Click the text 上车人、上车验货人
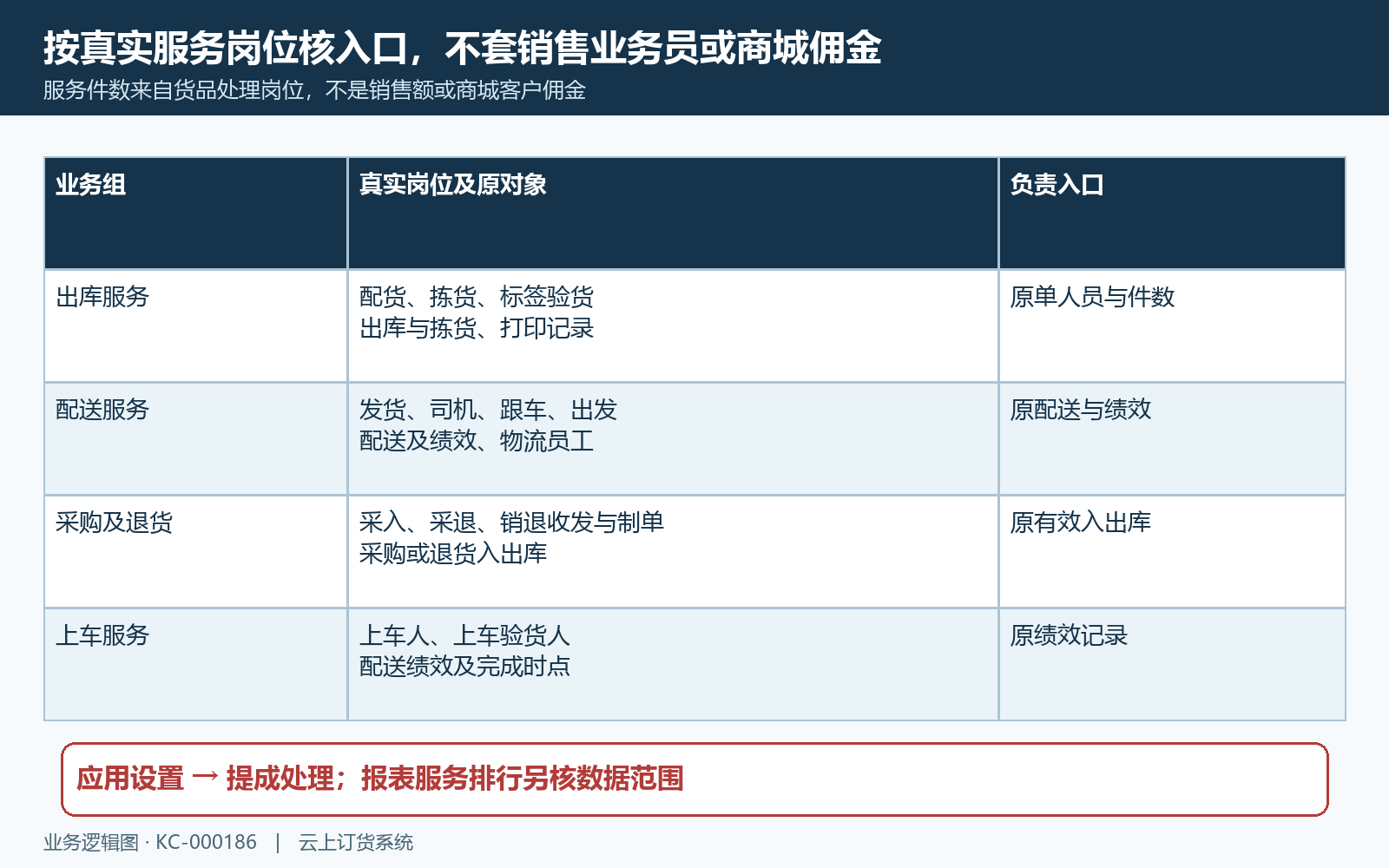This screenshot has width=1389, height=868. tap(464, 635)
